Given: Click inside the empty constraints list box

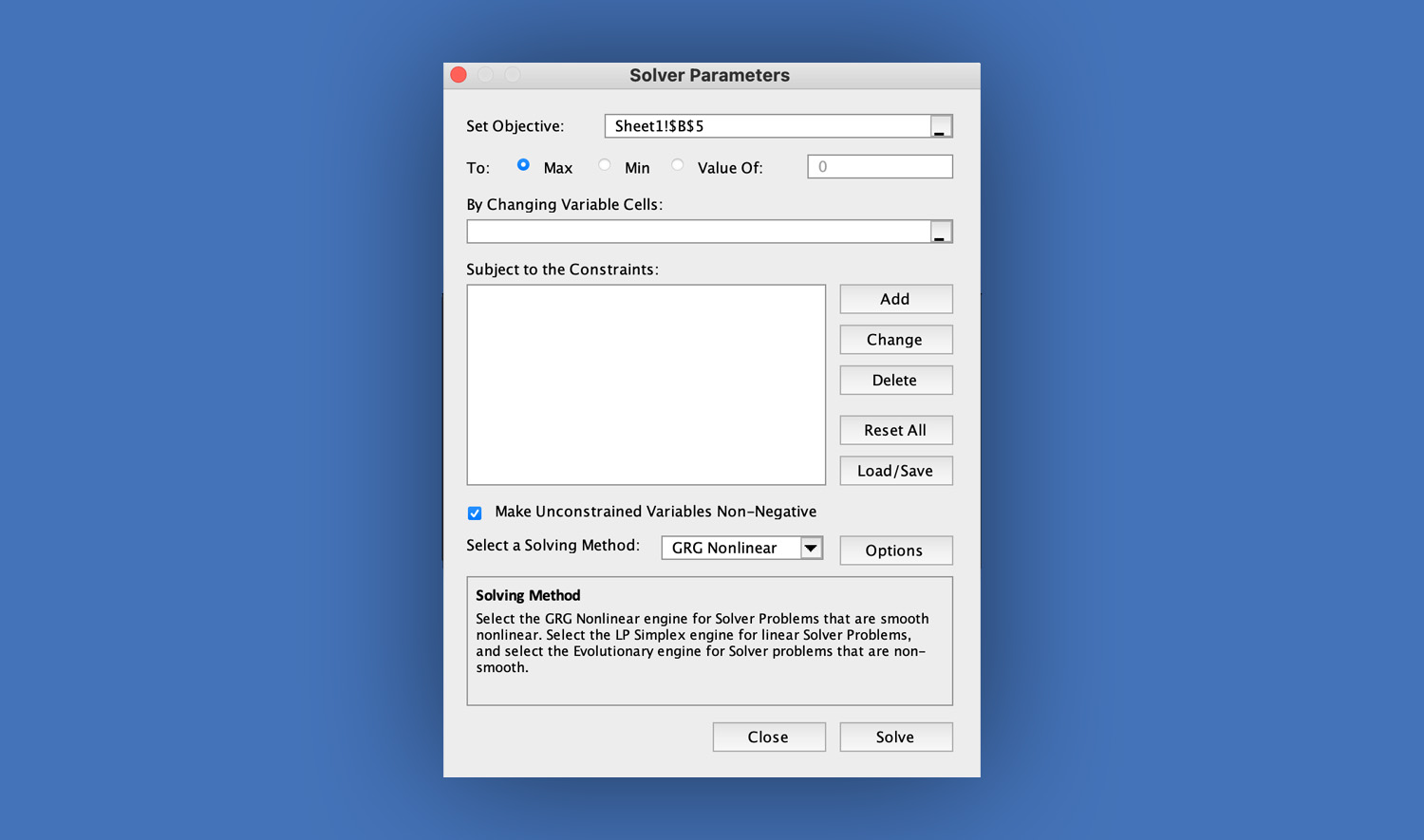Looking at the screenshot, I should pyautogui.click(x=646, y=384).
